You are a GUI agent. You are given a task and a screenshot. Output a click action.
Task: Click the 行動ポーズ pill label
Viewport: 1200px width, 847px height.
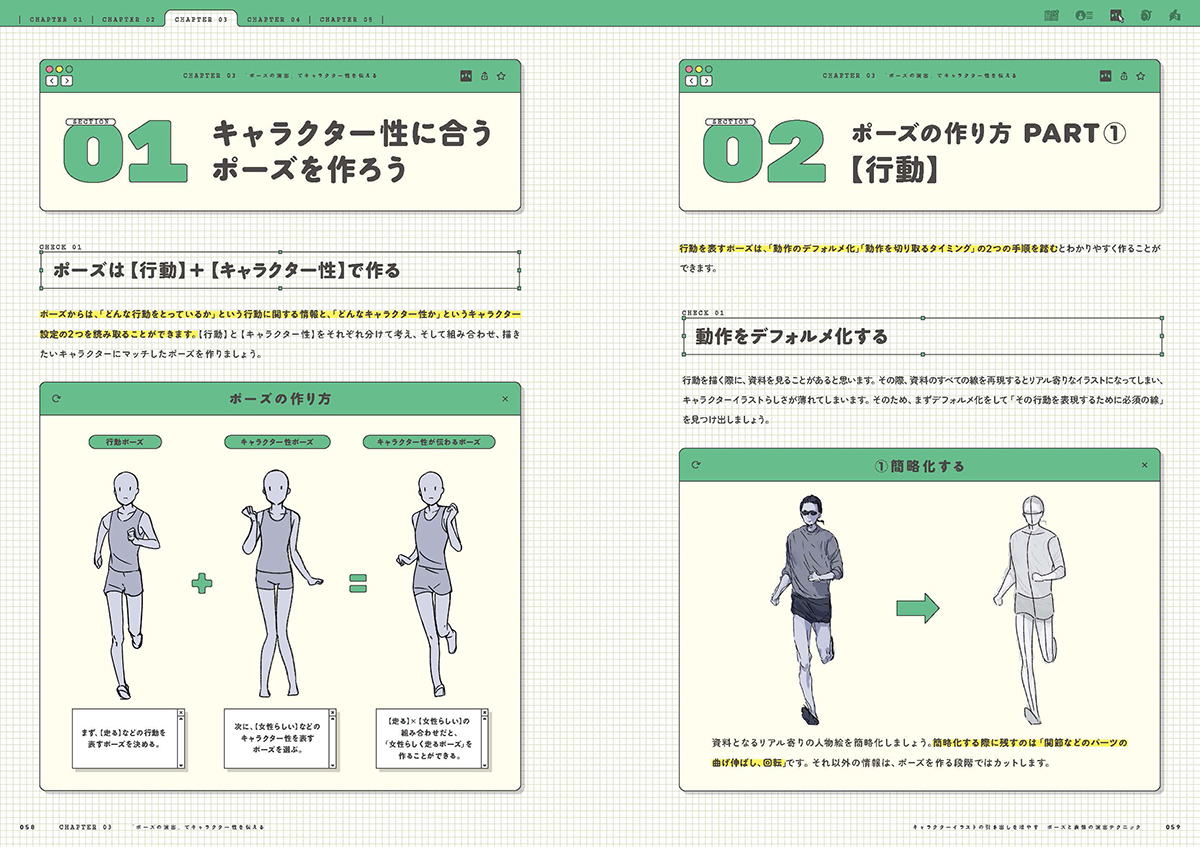tap(125, 441)
